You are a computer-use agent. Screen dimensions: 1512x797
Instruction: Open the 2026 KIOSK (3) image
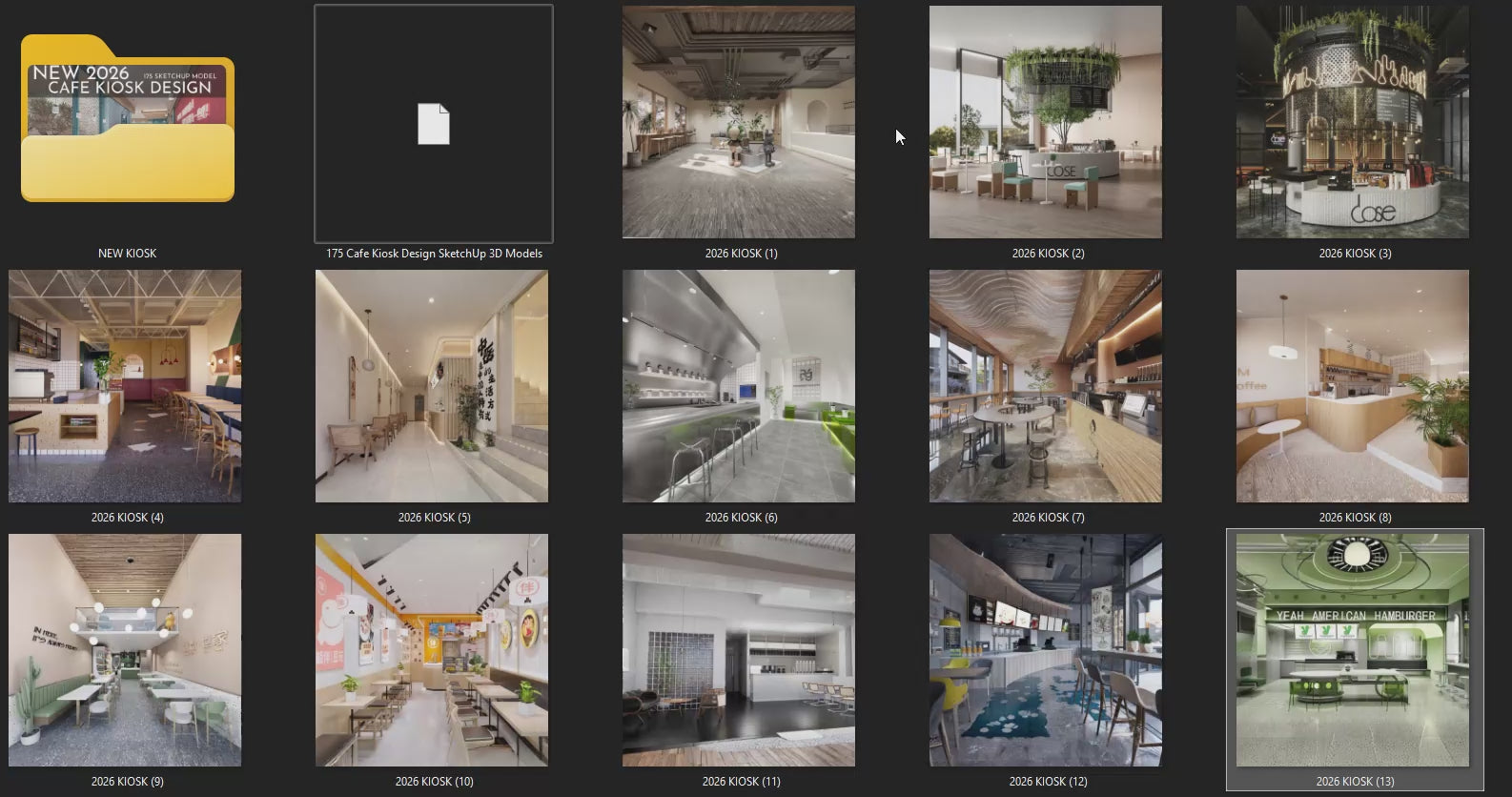(1353, 122)
